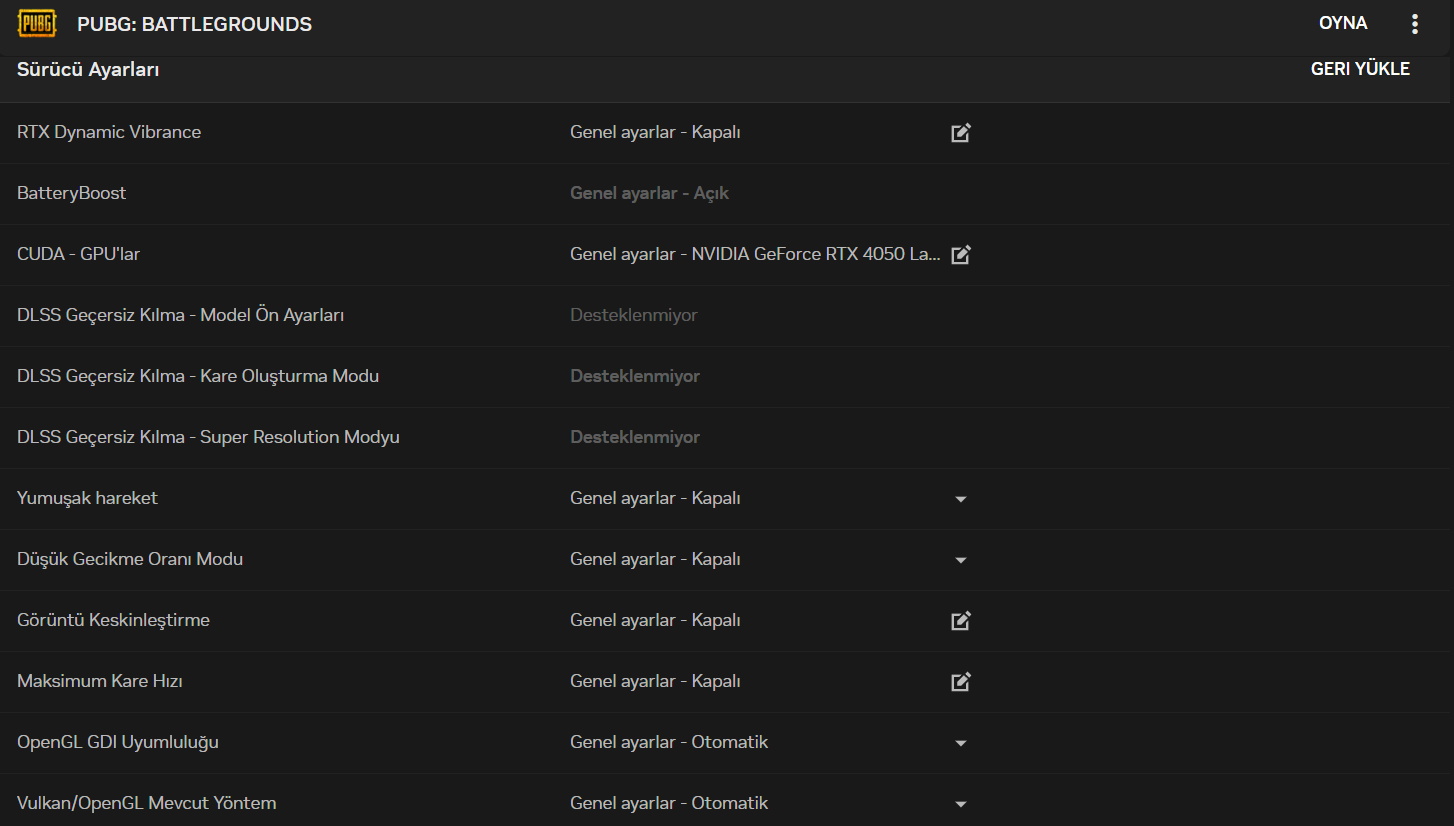Click Desteklenmiyor in the Model Ön Ayarları row
Screen dimensions: 1454x826
[634, 315]
